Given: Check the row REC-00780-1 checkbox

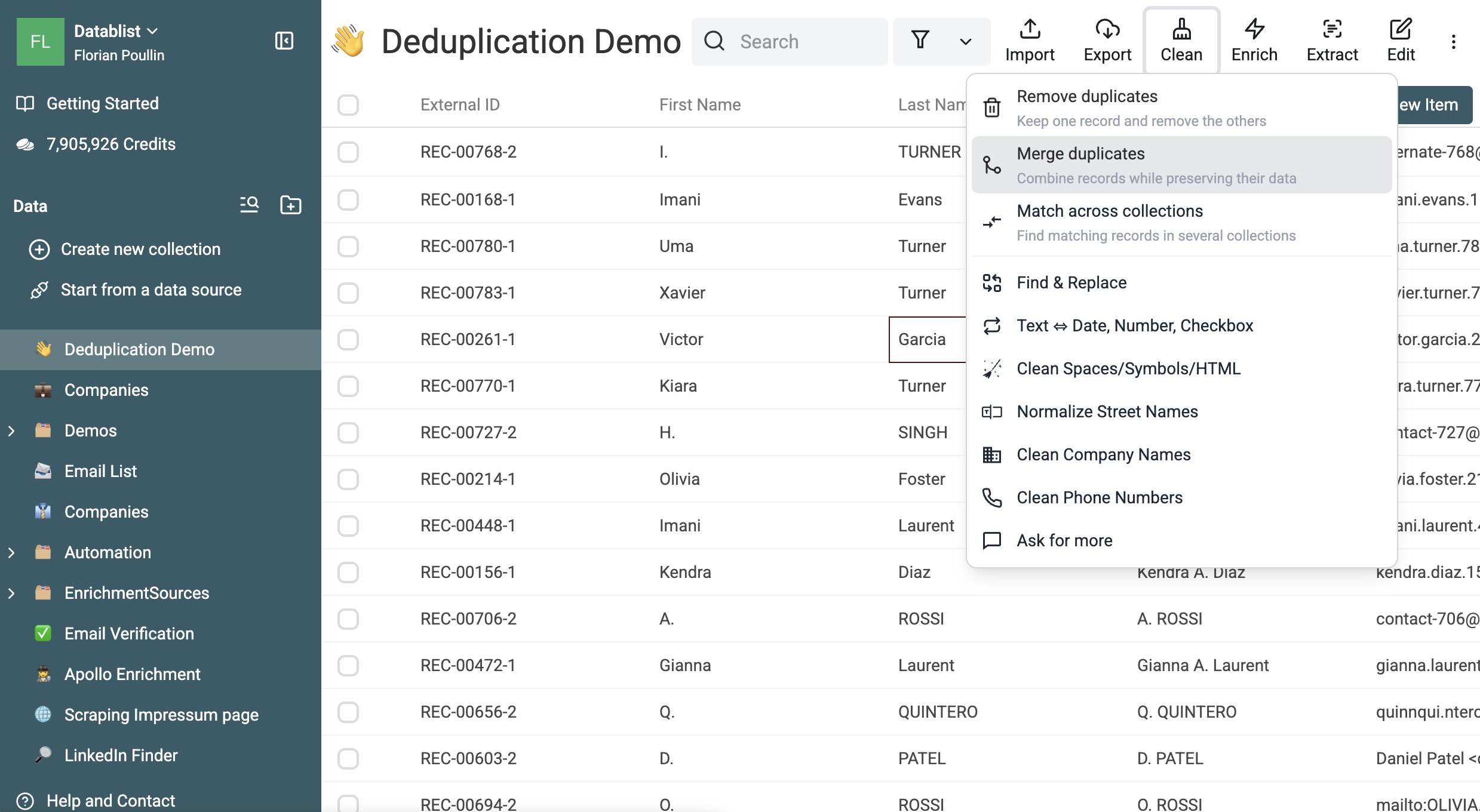Looking at the screenshot, I should [x=348, y=246].
